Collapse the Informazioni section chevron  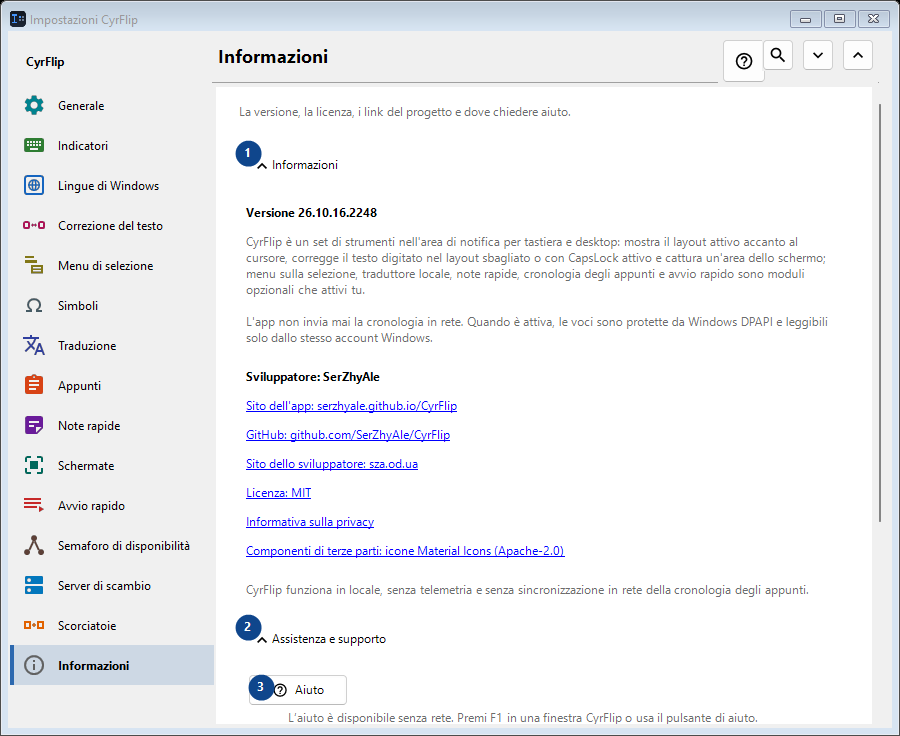[x=262, y=166]
